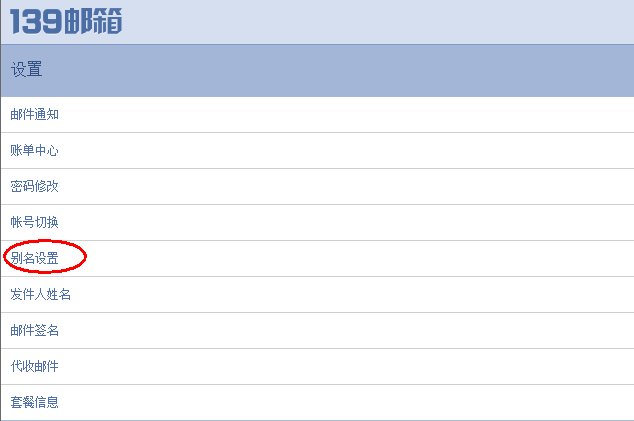Open the alias settings row

[x=316, y=258]
